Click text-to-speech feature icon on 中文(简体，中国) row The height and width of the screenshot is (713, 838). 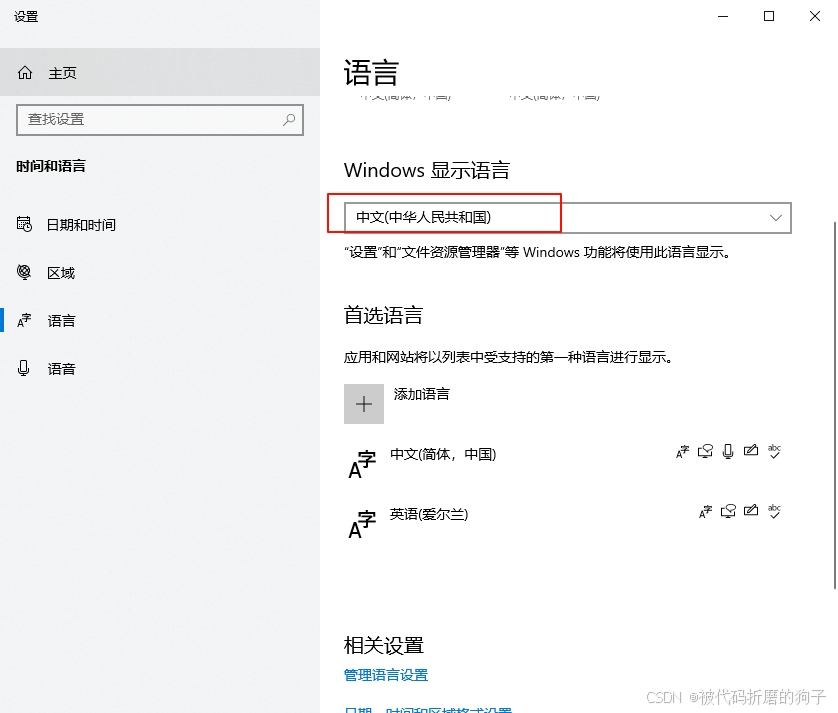[705, 452]
